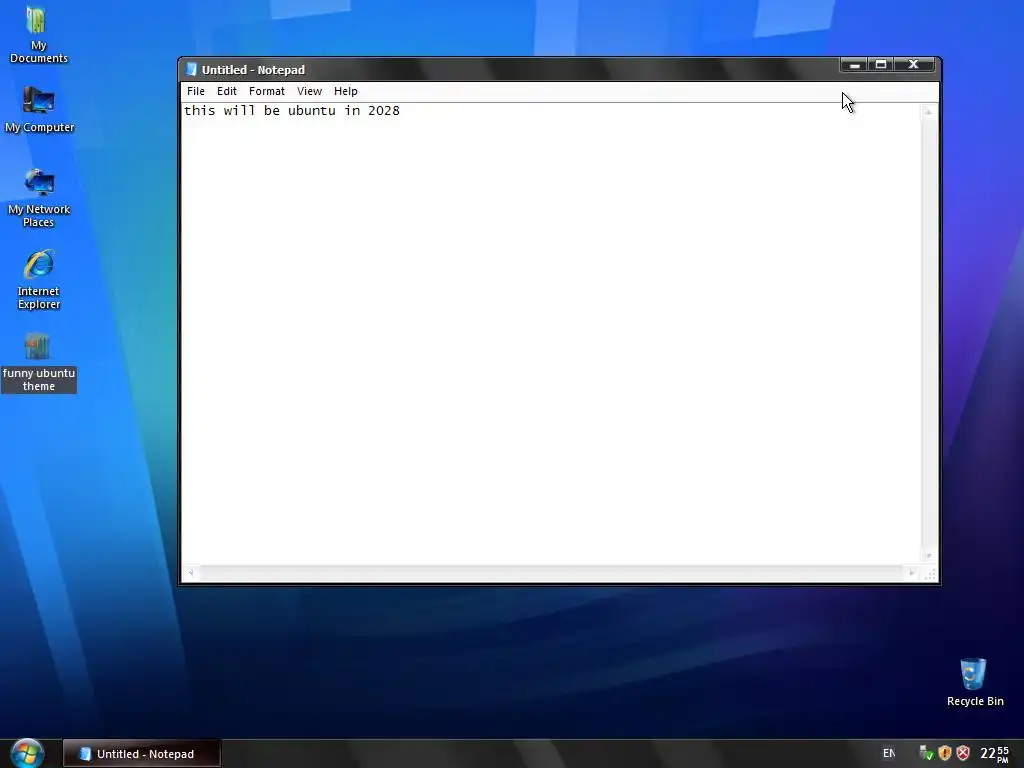
Task: Select the My Computer desktop icon
Action: point(39,110)
